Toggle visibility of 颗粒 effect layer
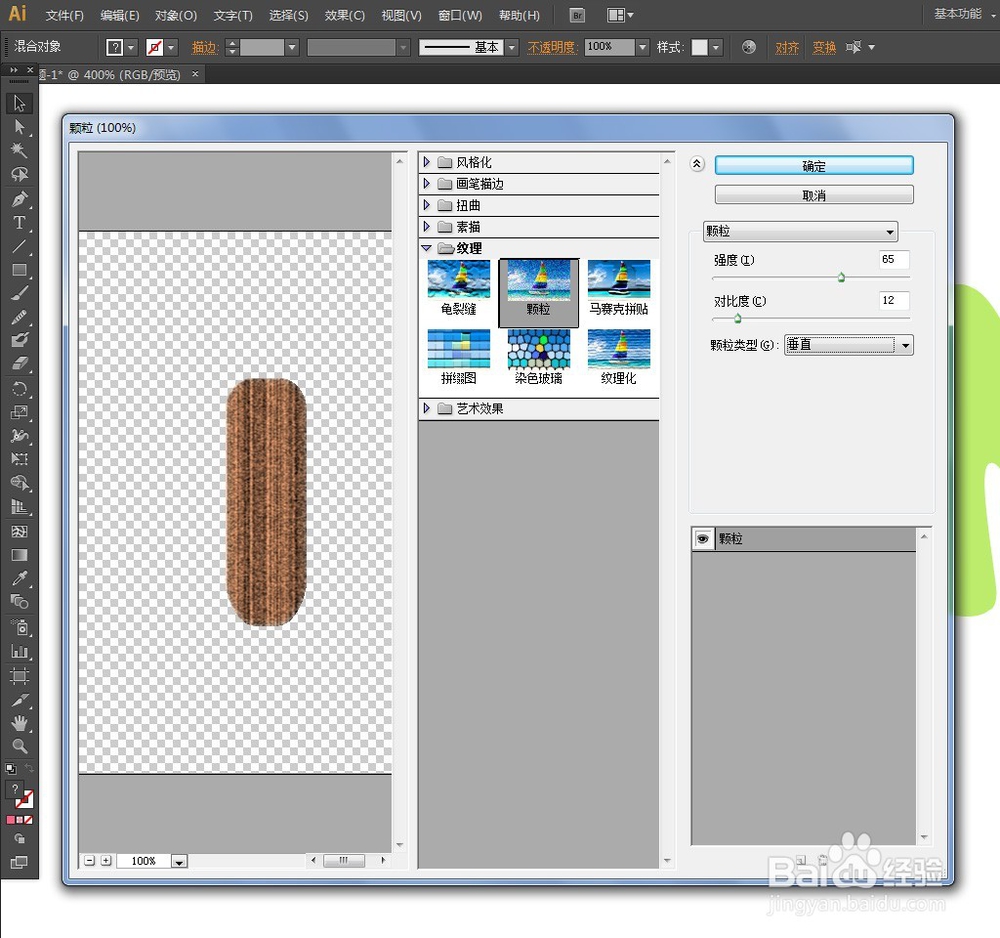Image resolution: width=1000 pixels, height=938 pixels. coord(703,539)
